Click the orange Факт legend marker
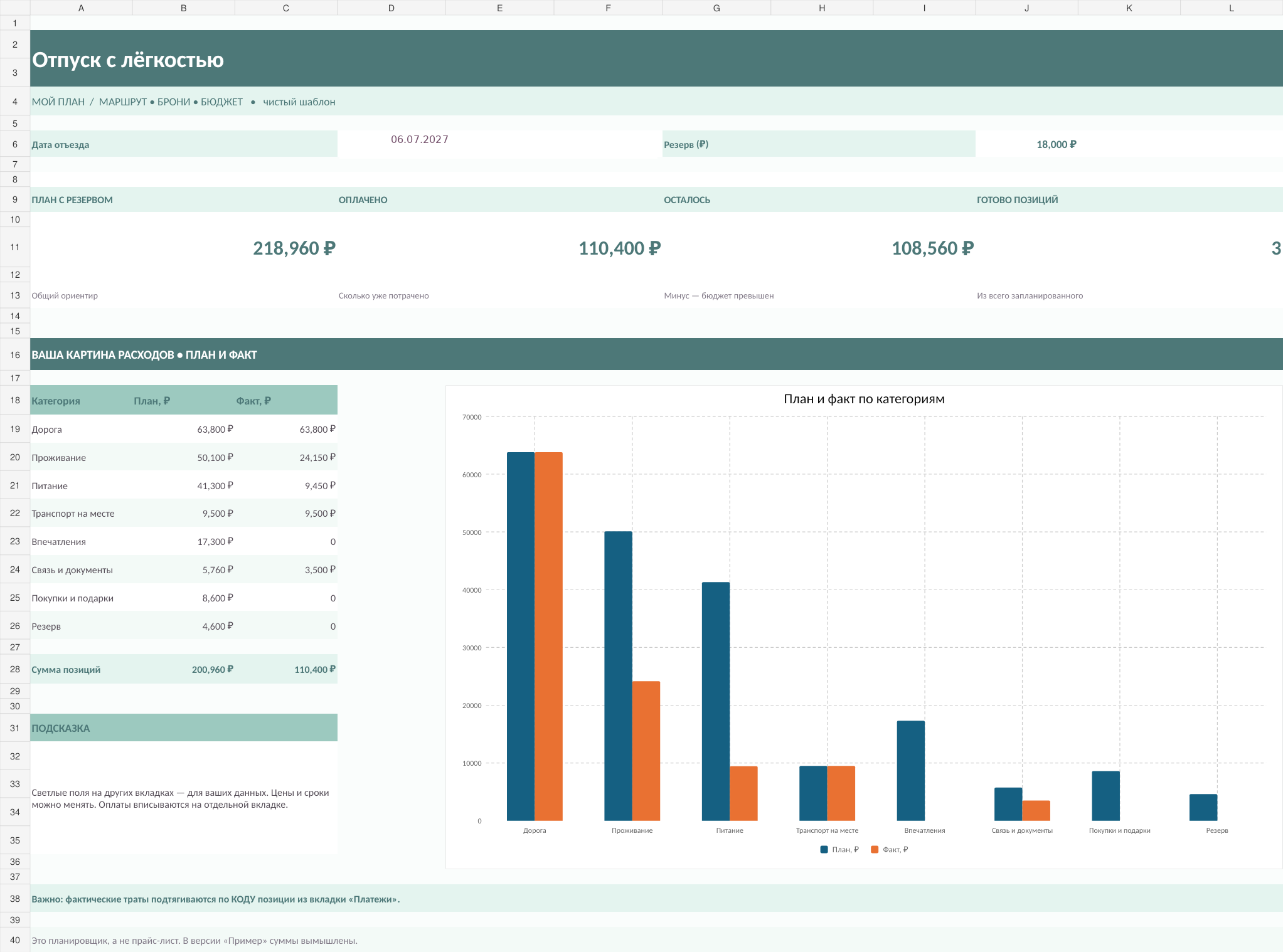This screenshot has width=1283, height=952. [875, 849]
